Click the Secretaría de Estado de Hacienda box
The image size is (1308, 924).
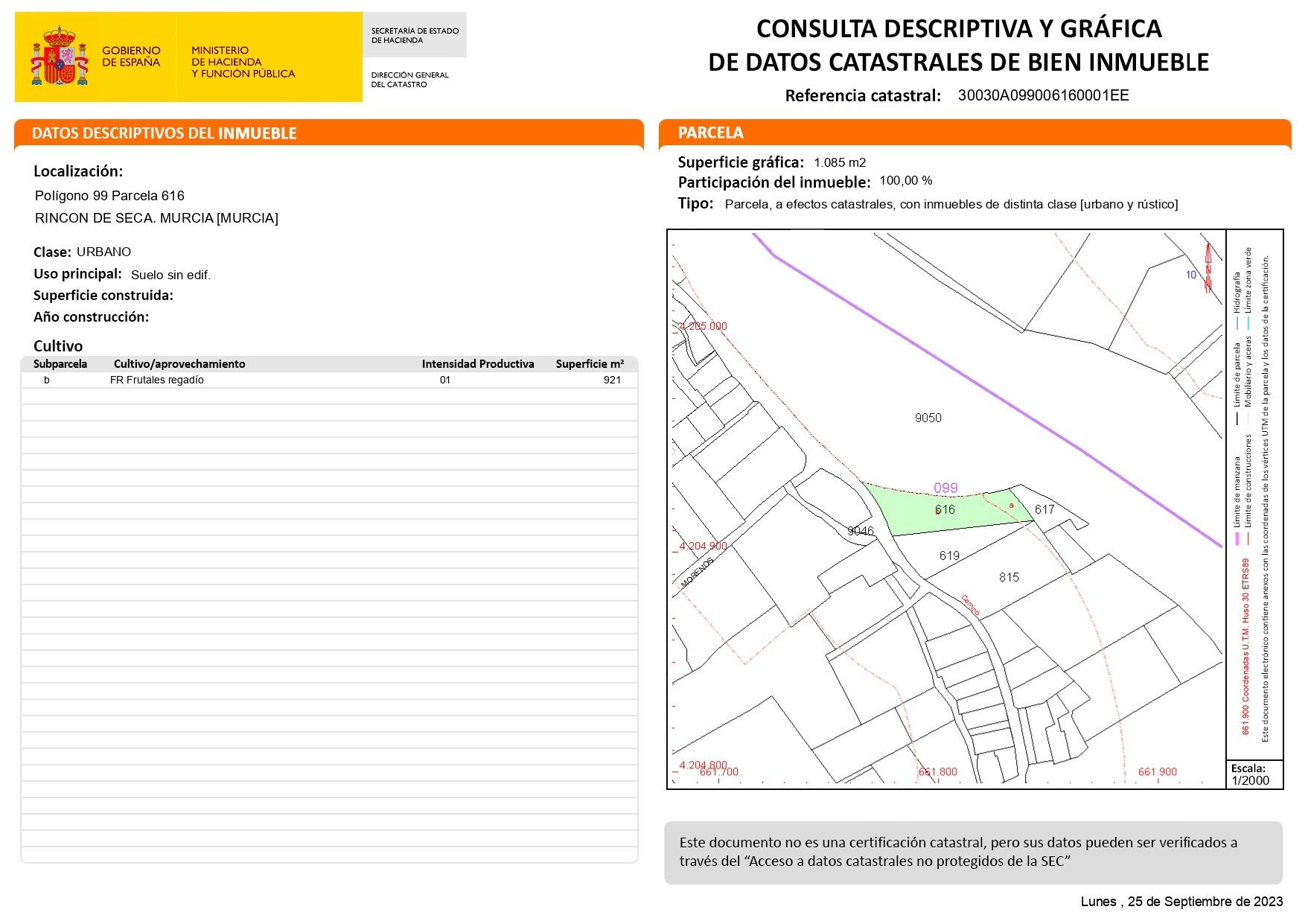pyautogui.click(x=415, y=35)
